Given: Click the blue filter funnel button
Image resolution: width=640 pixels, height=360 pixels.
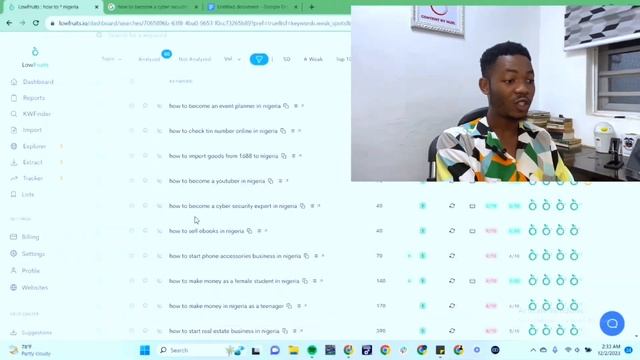Looking at the screenshot, I should click(259, 59).
